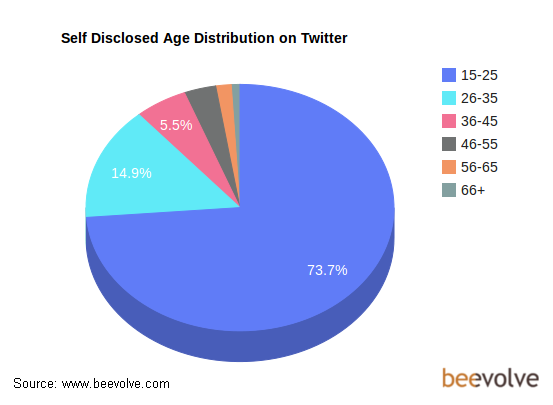Select the 36-45 legend label
Screen dimensions: 553x405
(x=479, y=121)
